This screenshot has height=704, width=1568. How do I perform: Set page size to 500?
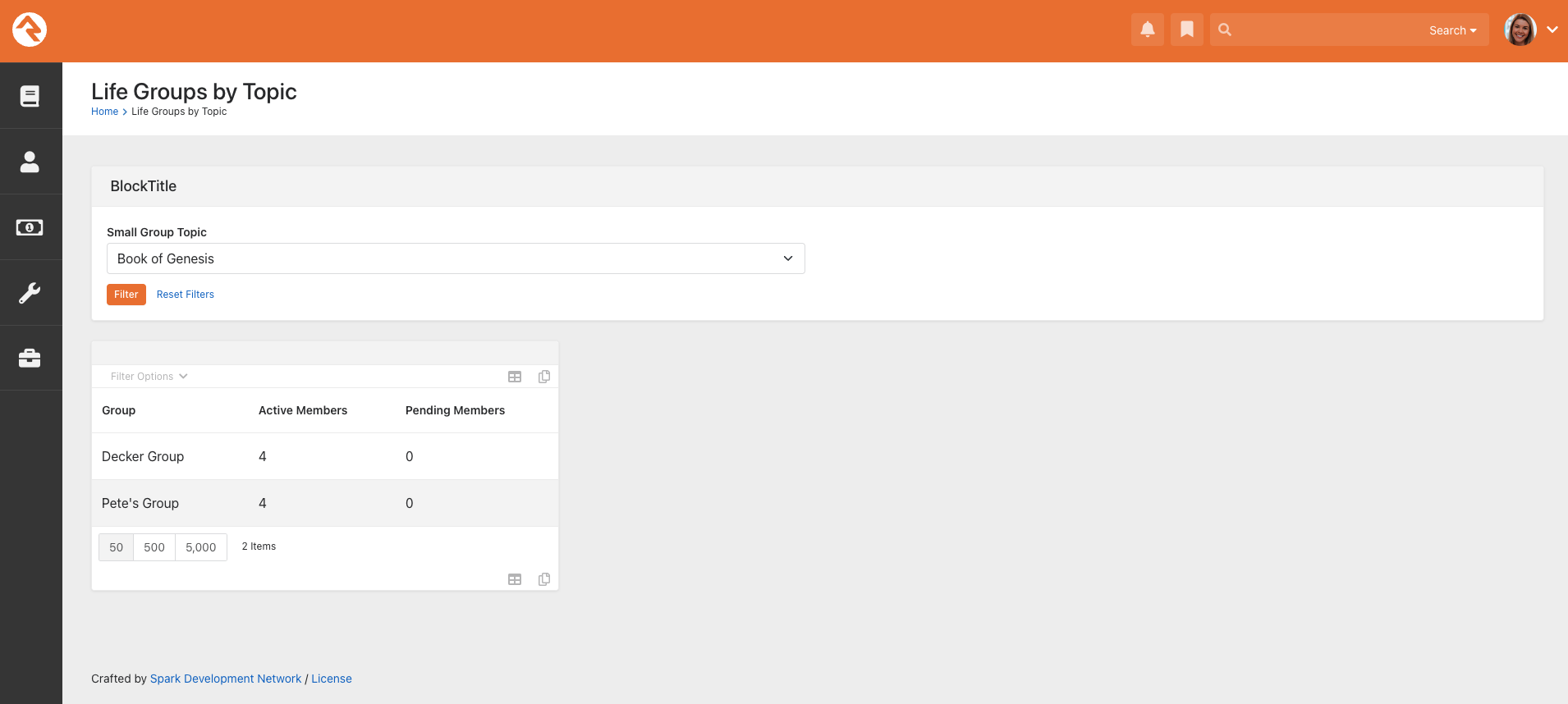pyautogui.click(x=154, y=547)
